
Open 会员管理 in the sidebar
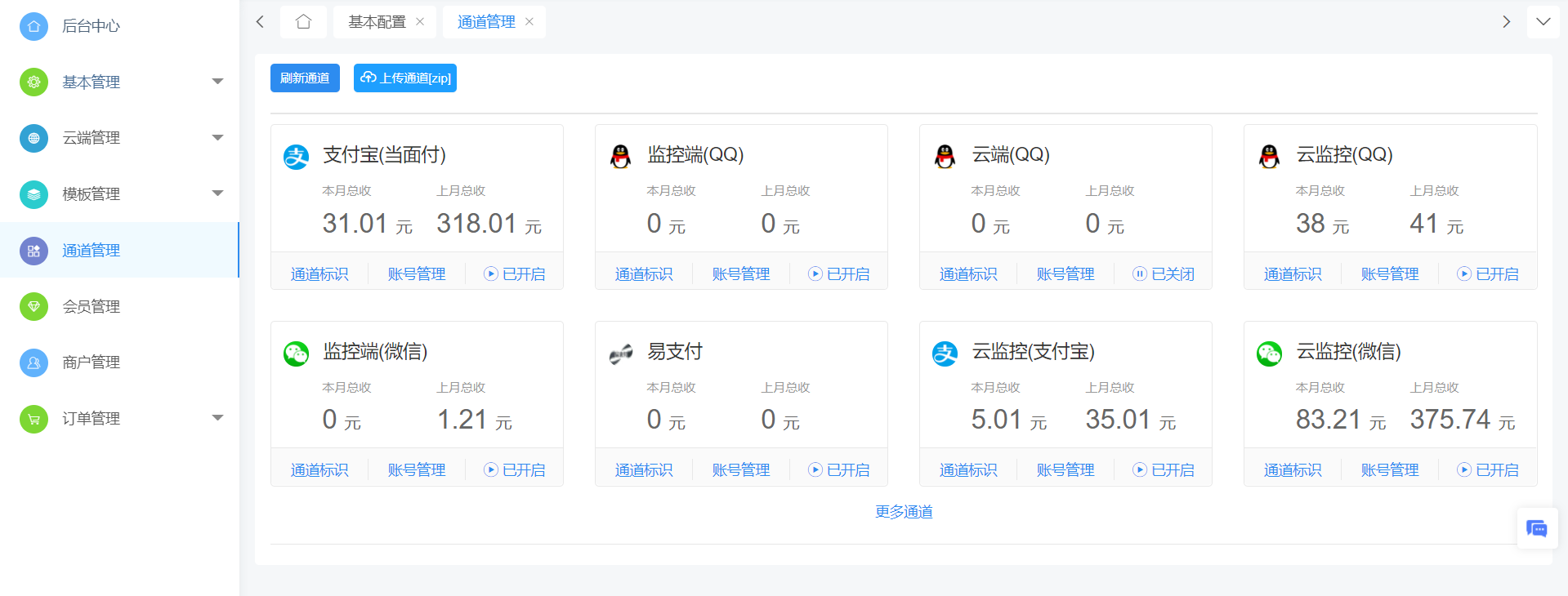(92, 306)
